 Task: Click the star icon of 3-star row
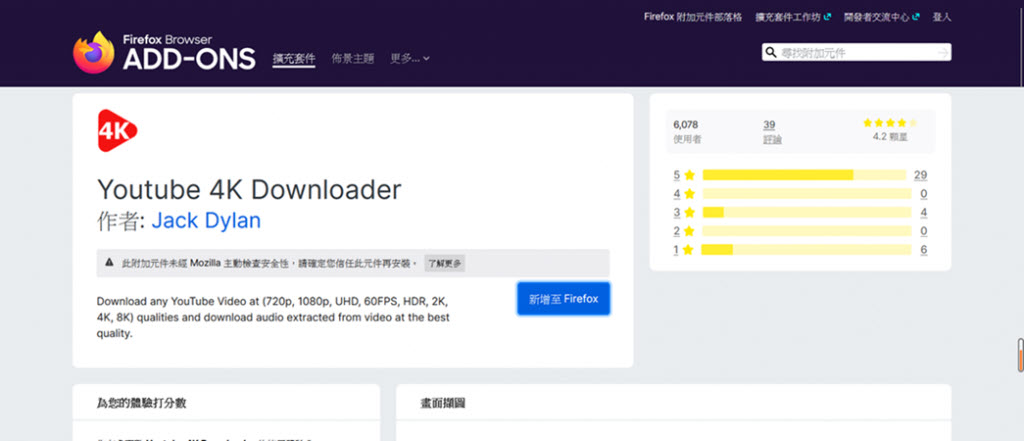pyautogui.click(x=690, y=212)
